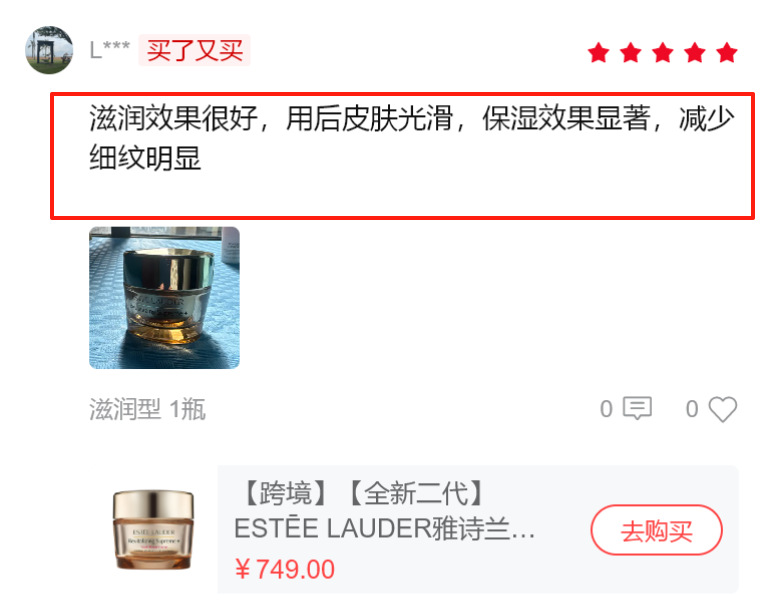The image size is (766, 606).
Task: Click the comment count number zero
Action: pyautogui.click(x=606, y=409)
